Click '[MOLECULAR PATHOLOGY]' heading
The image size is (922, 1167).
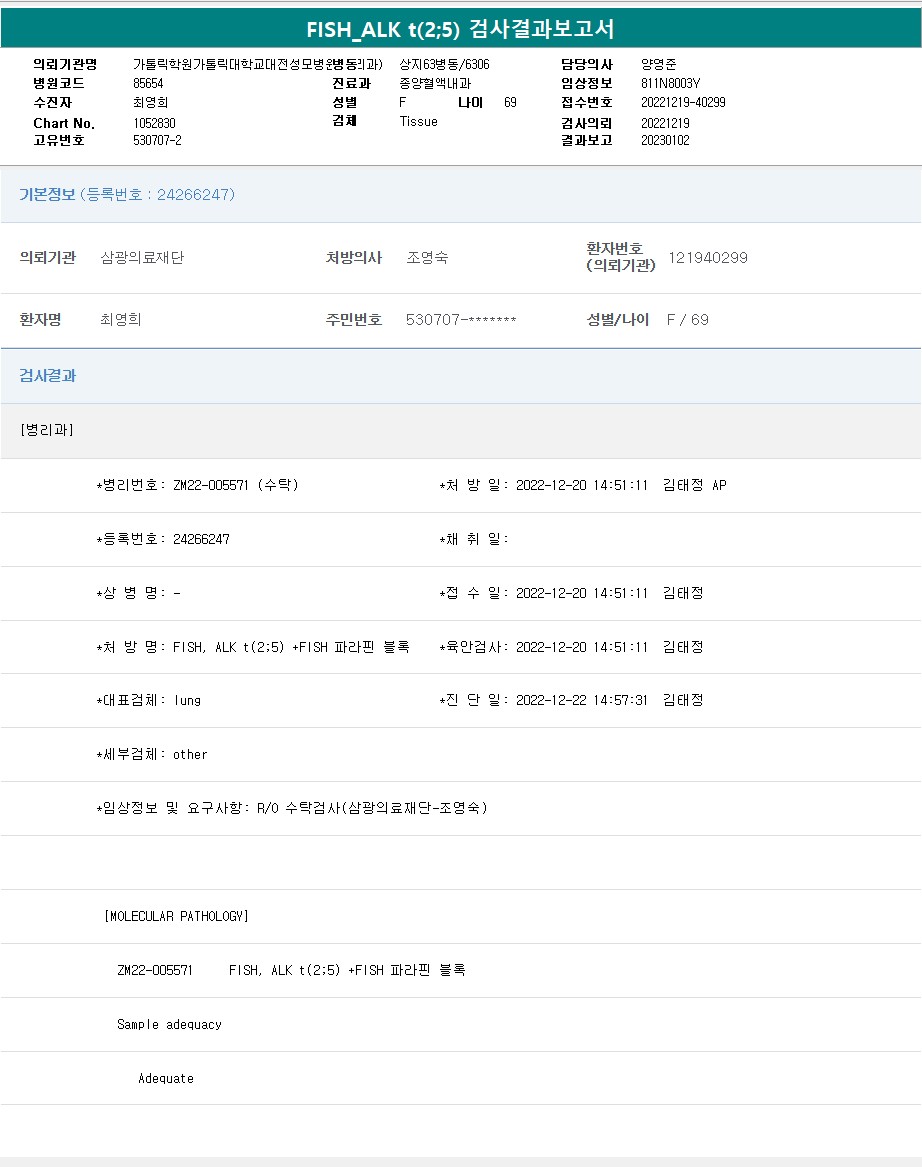click(176, 916)
